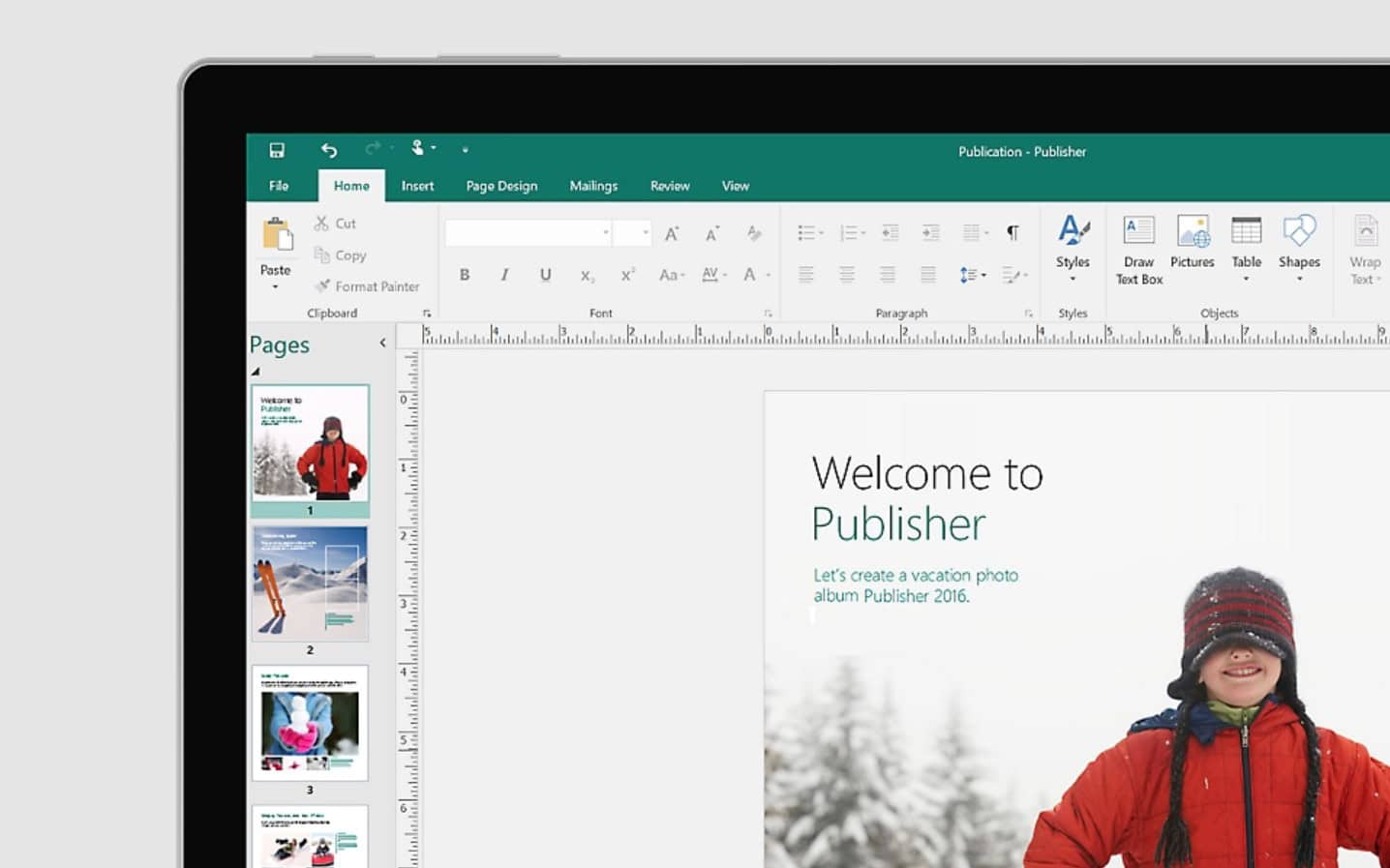The height and width of the screenshot is (868, 1390).
Task: Toggle special characters paragraph mark
Action: 1012,233
